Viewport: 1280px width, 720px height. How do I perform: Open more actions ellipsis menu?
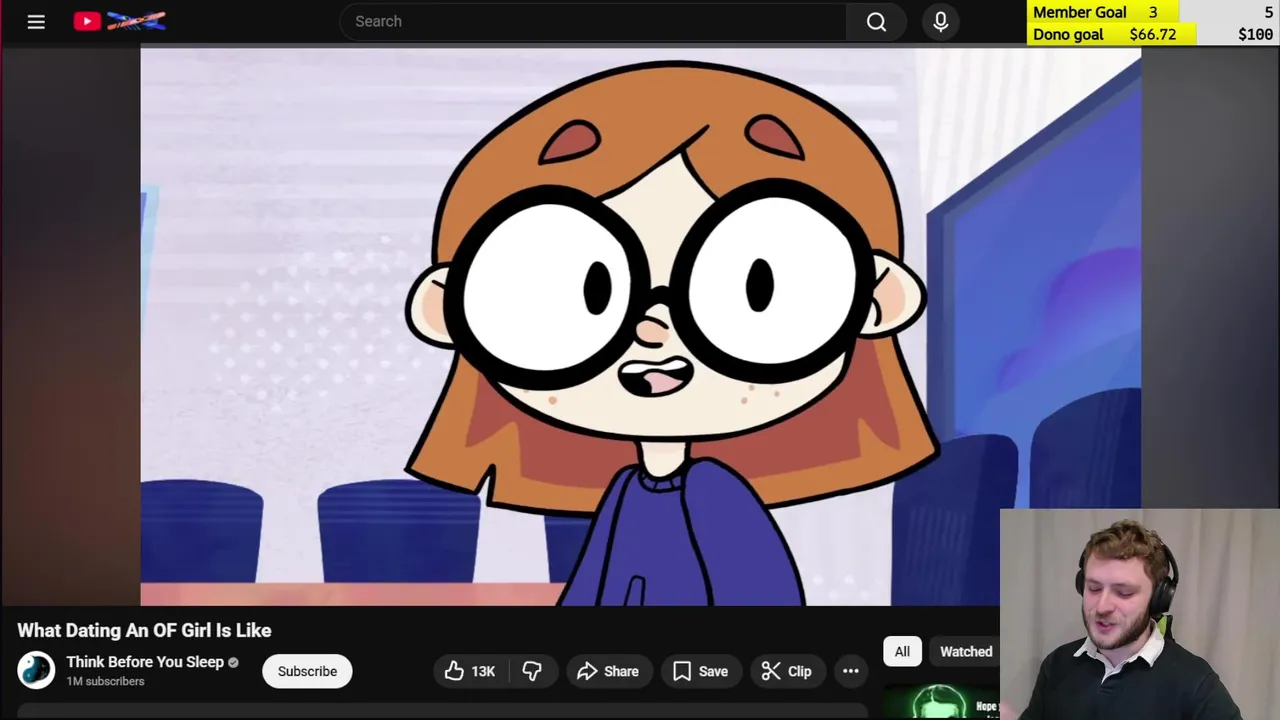(851, 671)
